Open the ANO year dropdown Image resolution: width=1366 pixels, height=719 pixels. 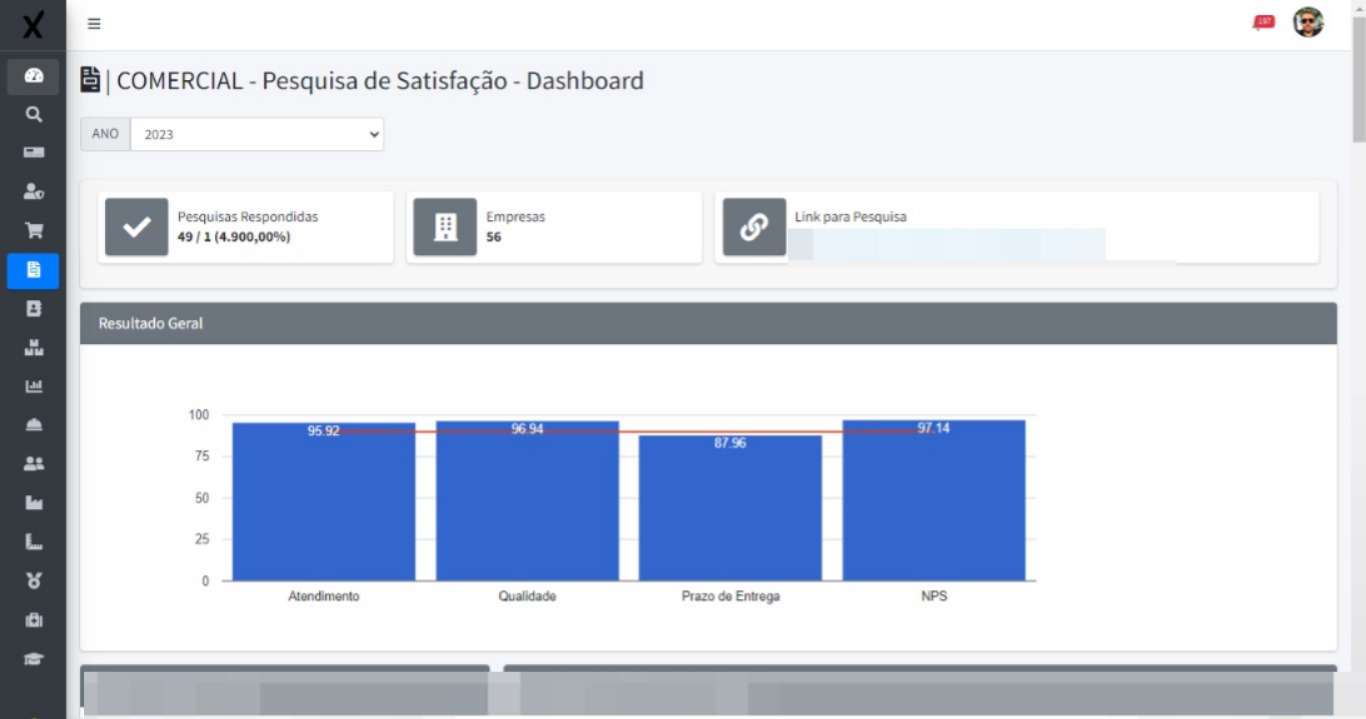click(257, 134)
